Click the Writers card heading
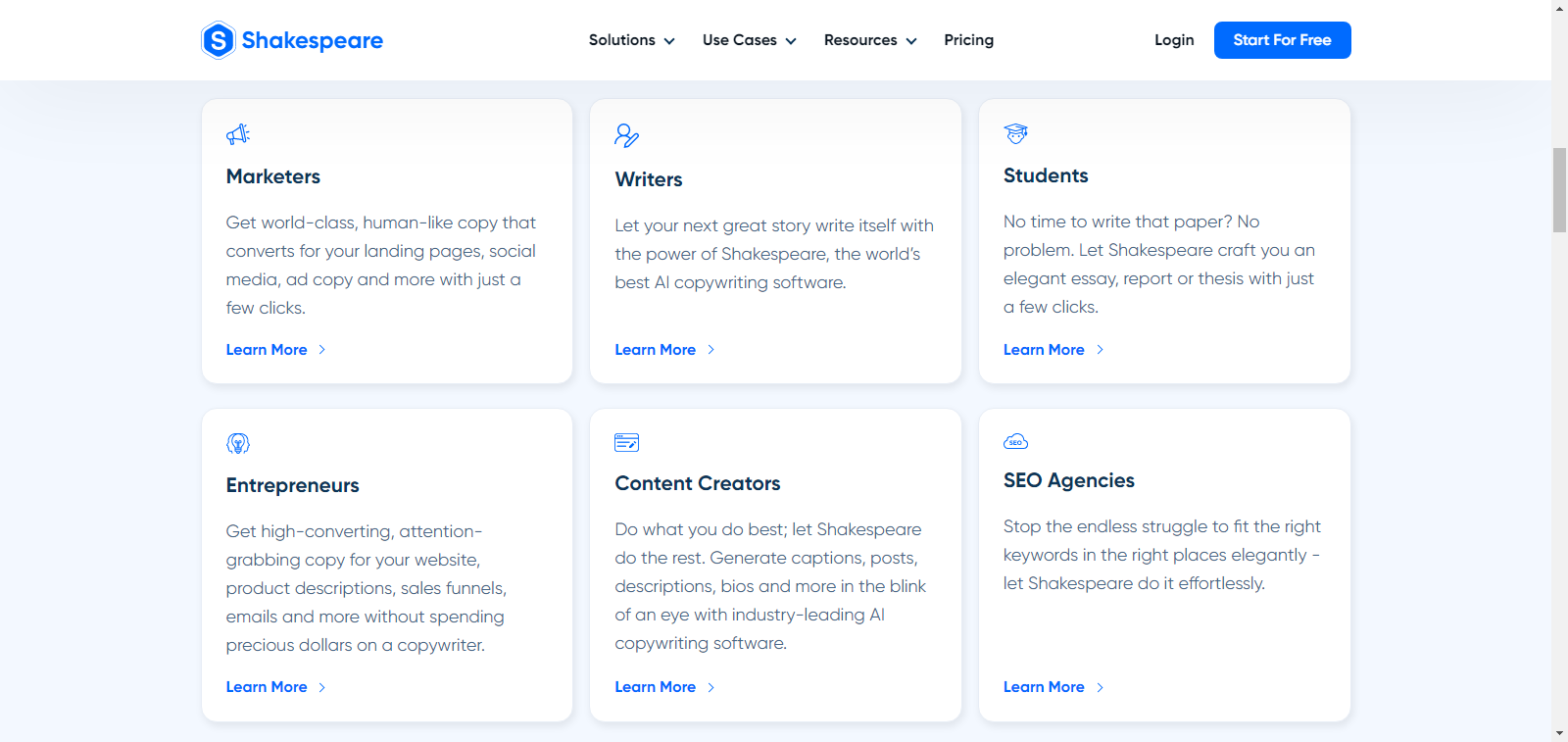1568x742 pixels. tap(649, 179)
